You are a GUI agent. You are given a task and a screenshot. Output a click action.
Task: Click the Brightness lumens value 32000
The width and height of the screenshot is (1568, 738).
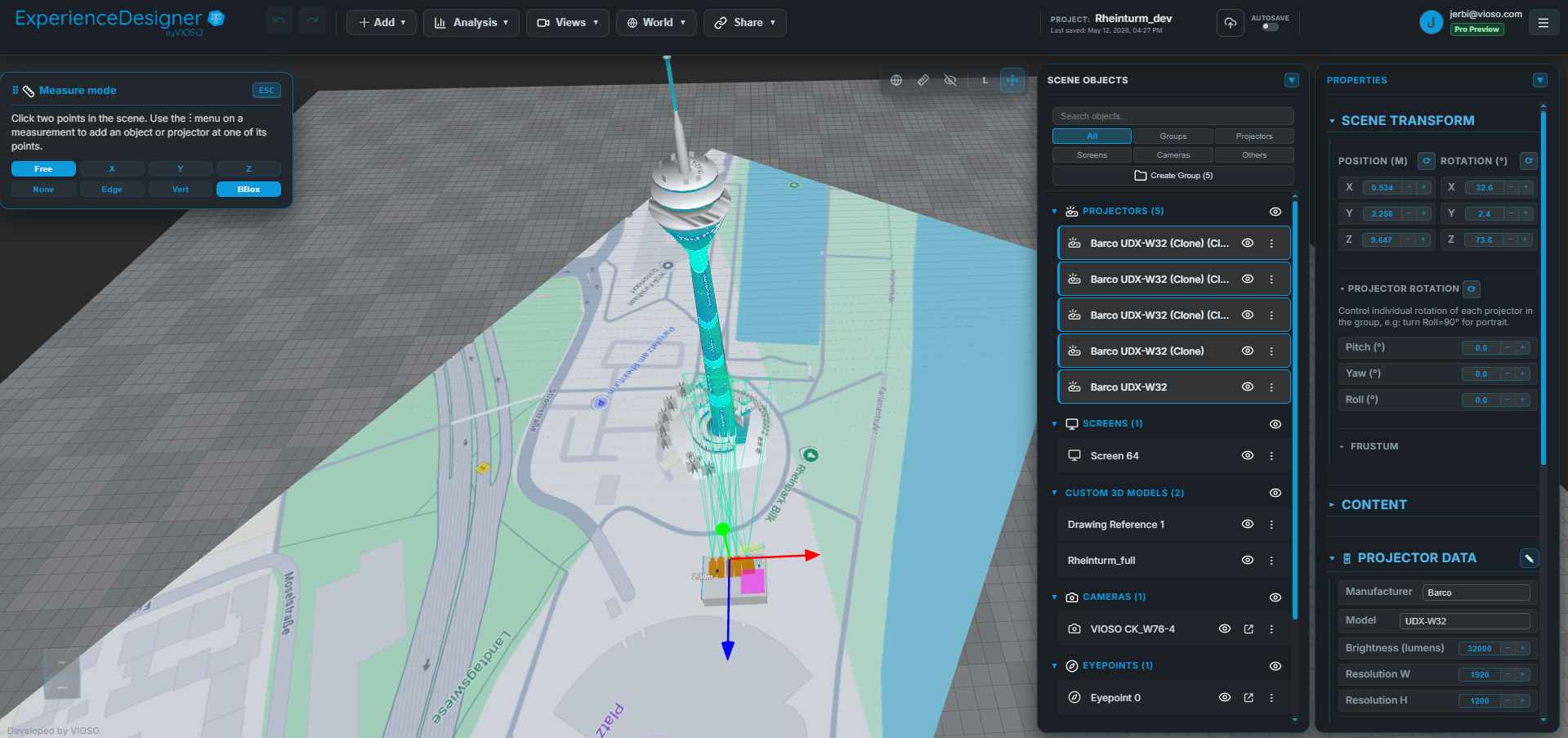coord(1480,648)
